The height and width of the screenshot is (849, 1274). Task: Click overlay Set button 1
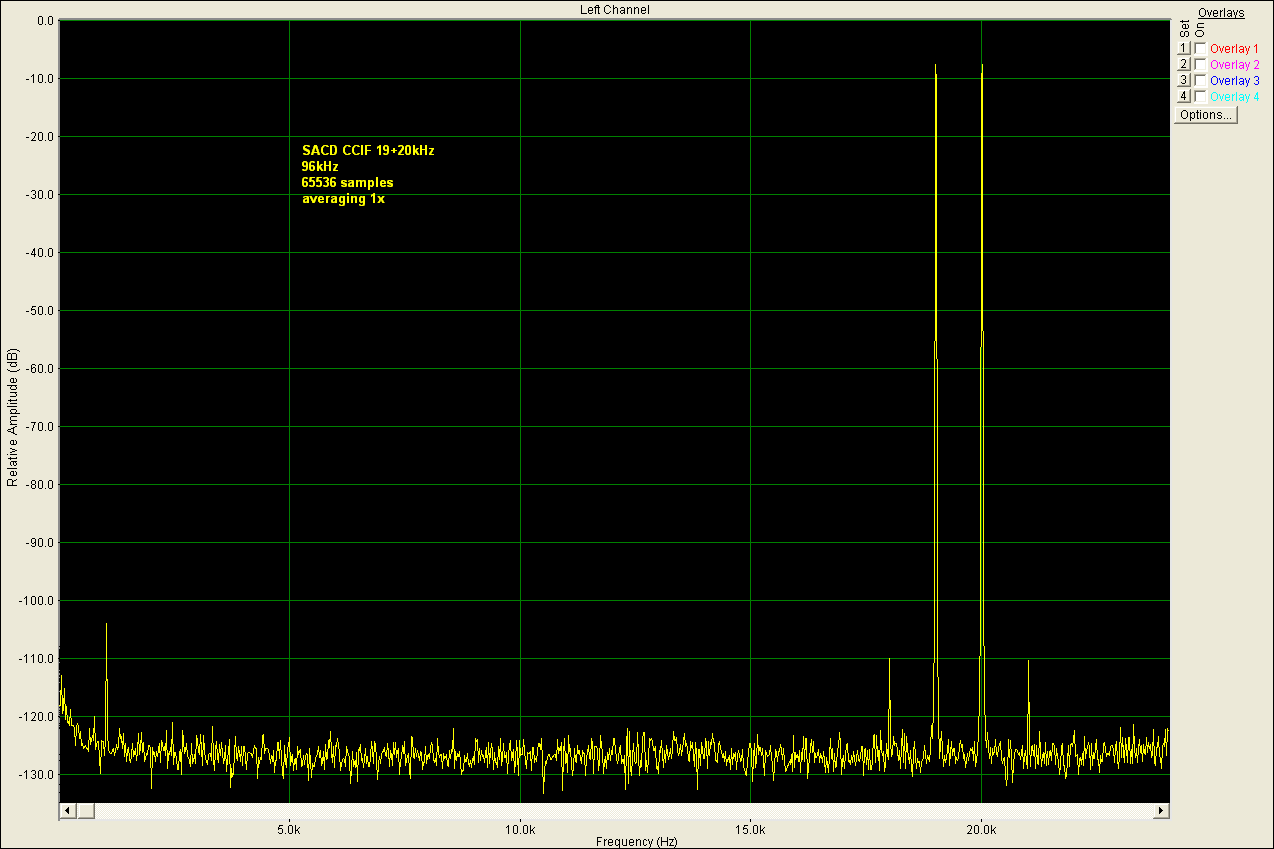click(x=1183, y=48)
